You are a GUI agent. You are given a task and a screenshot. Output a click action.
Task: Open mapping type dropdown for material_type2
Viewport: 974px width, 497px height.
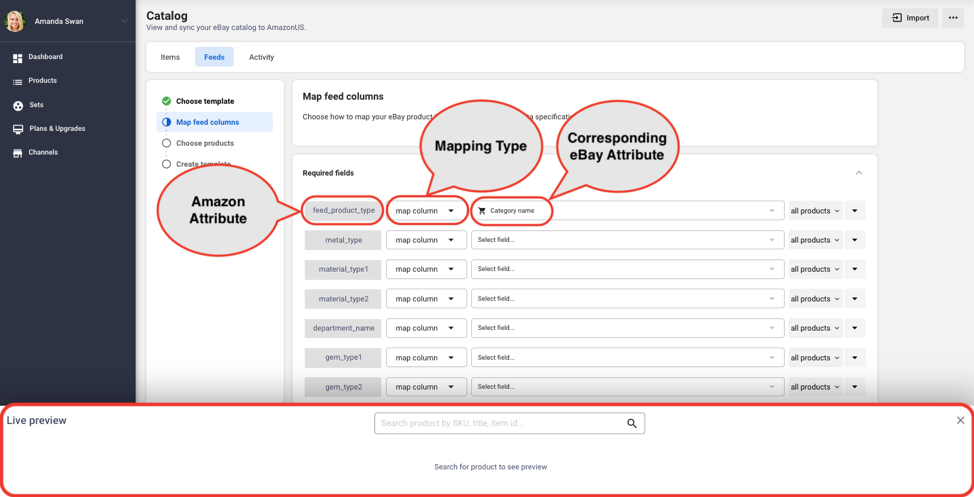click(x=426, y=299)
